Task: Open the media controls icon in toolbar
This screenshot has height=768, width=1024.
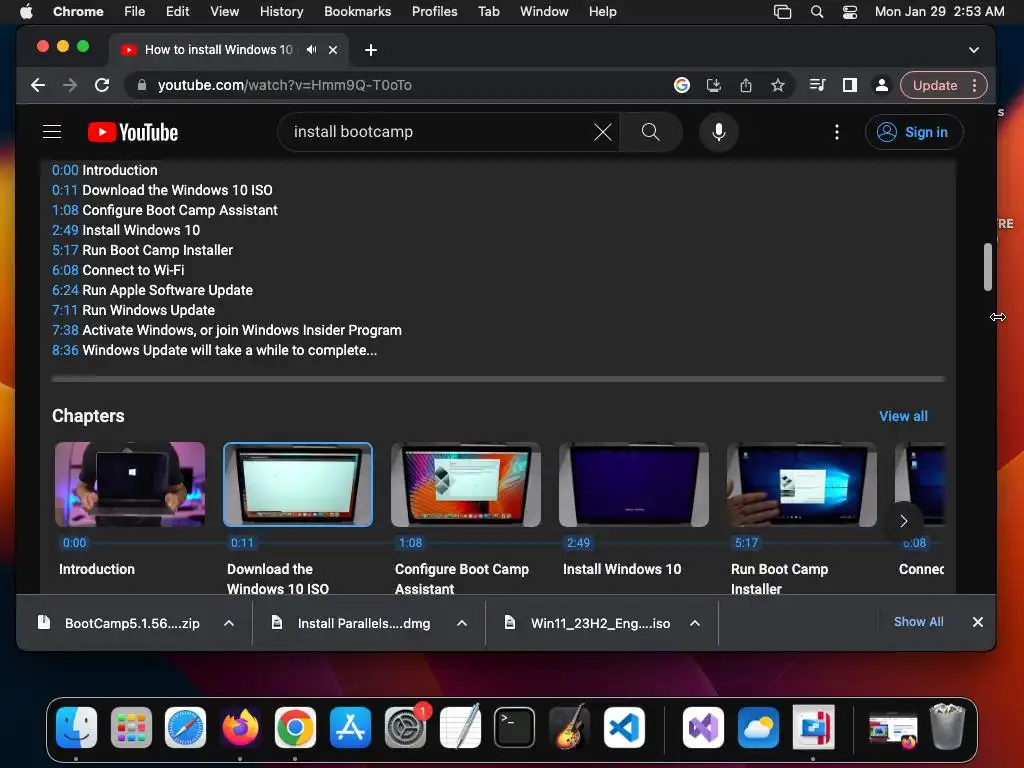Action: coord(818,85)
